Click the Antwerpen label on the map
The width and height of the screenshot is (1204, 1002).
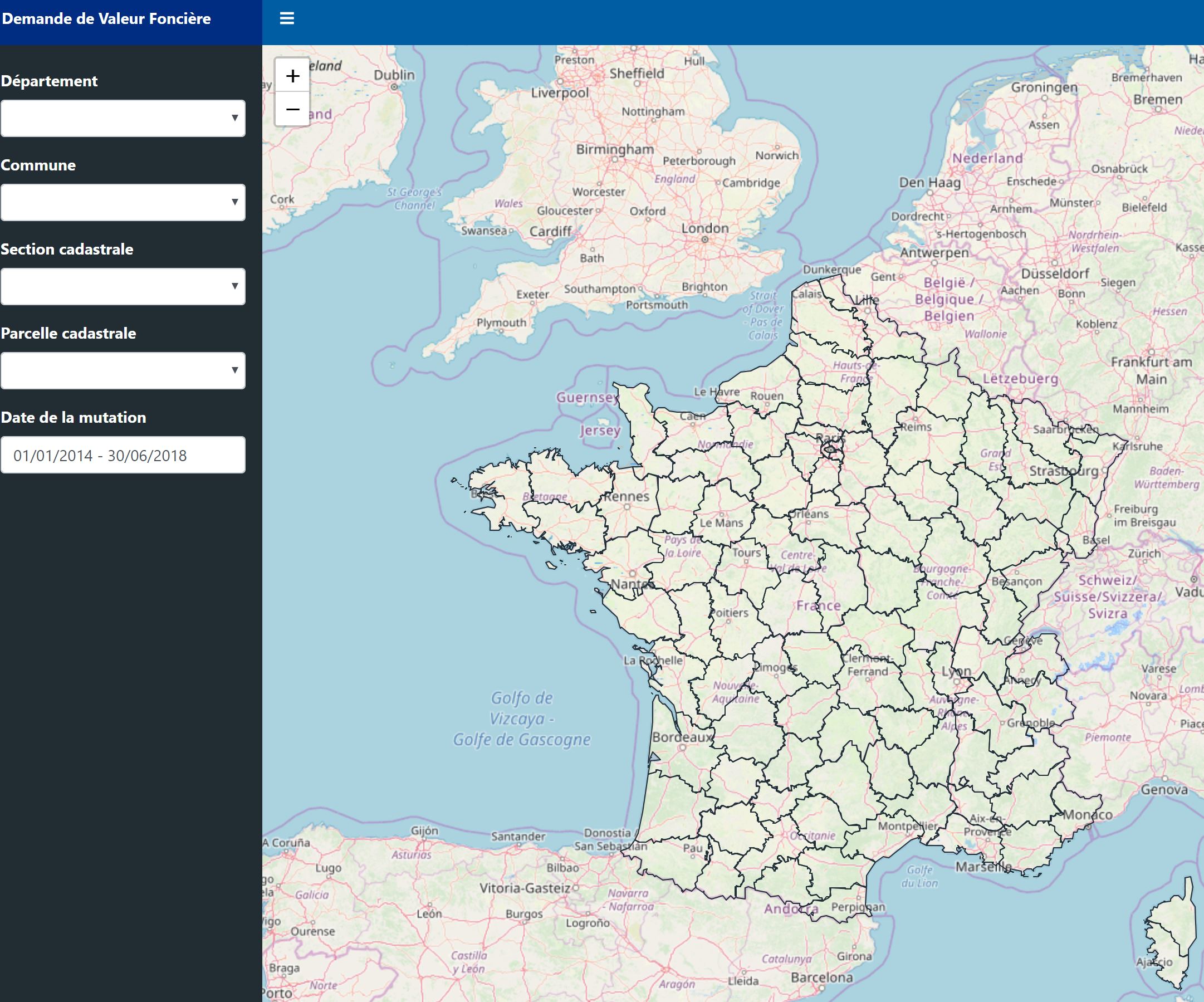pos(934,252)
